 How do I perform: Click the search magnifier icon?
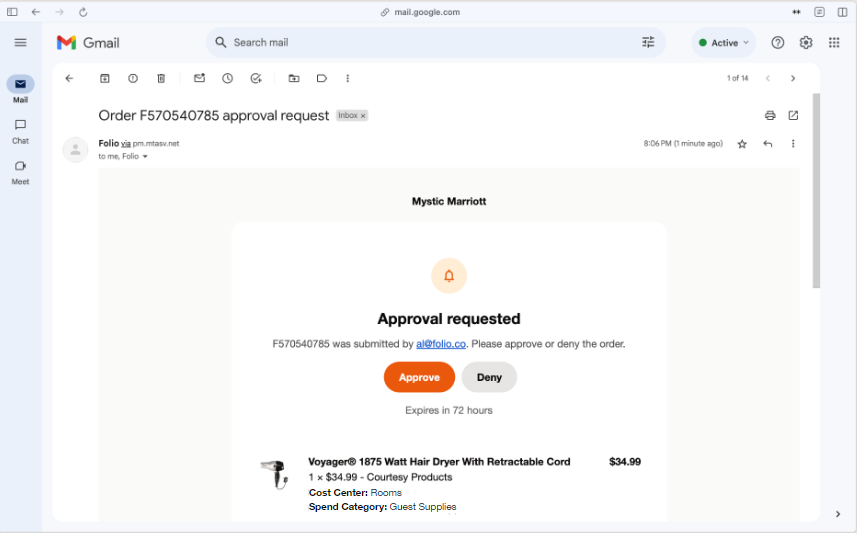[221, 42]
